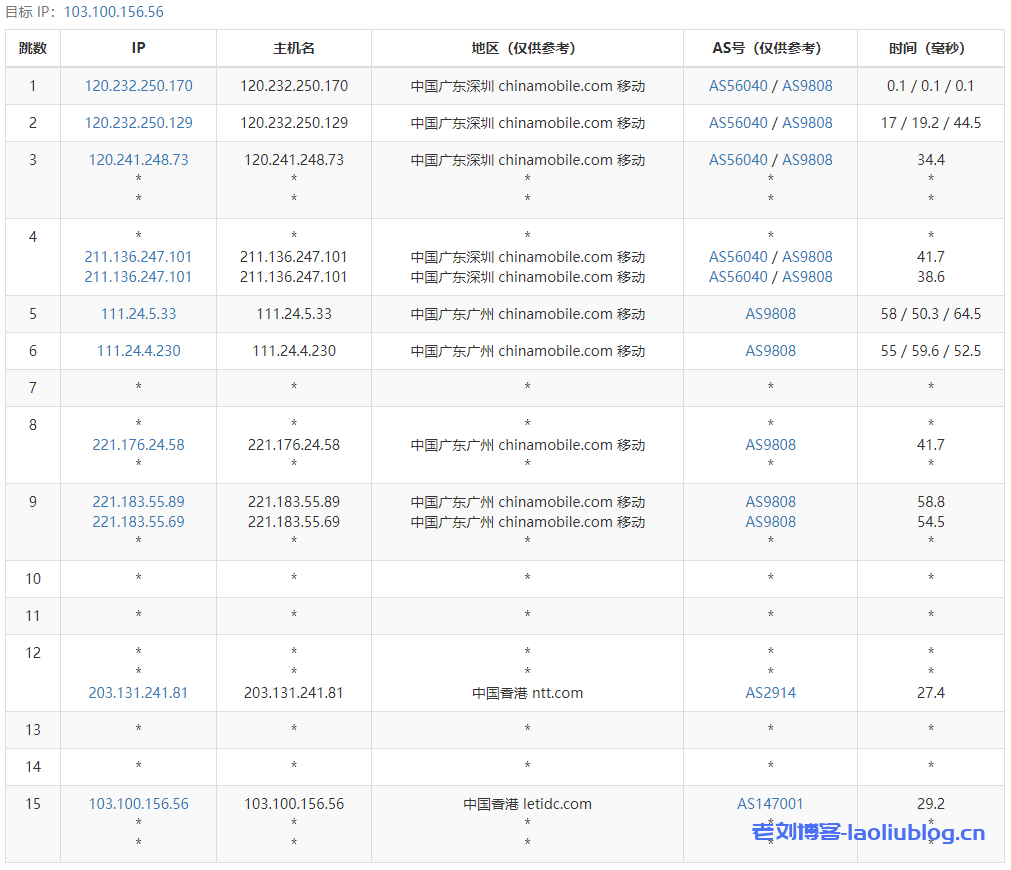Click the 时间（毫秒） column header

point(930,48)
